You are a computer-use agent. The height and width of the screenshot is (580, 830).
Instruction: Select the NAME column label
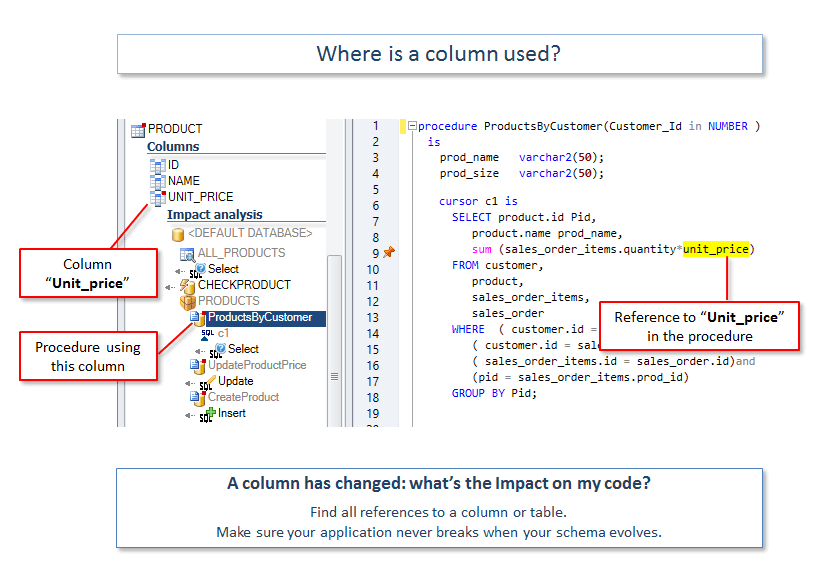pyautogui.click(x=184, y=181)
